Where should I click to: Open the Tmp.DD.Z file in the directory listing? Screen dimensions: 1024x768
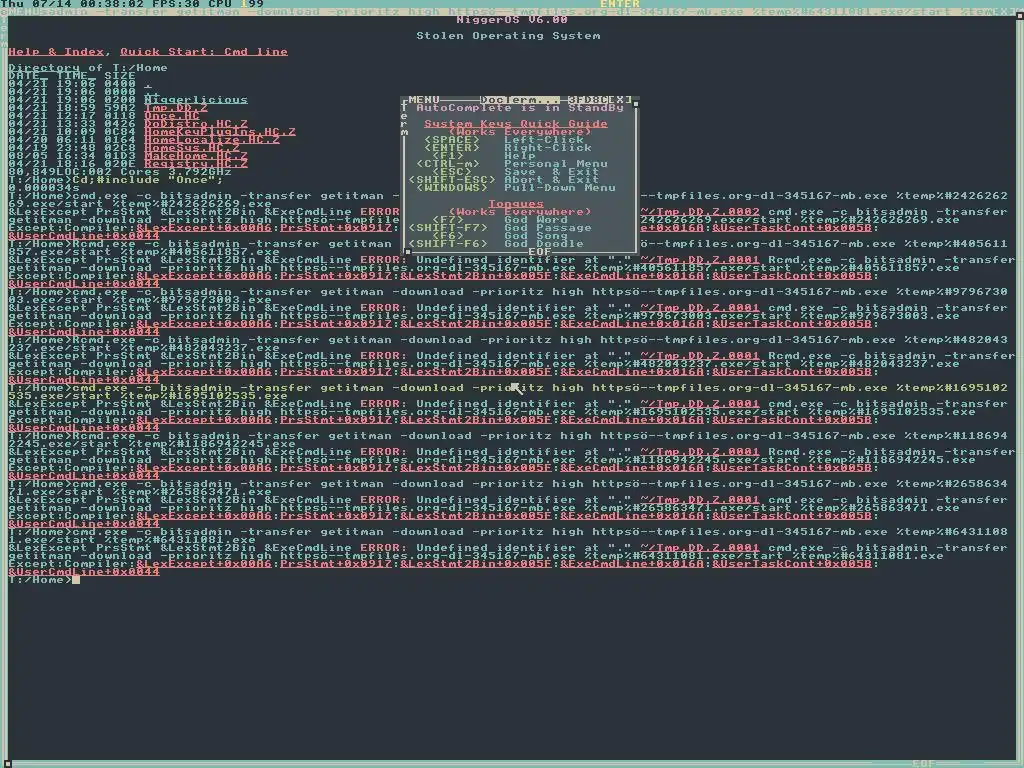pos(176,108)
